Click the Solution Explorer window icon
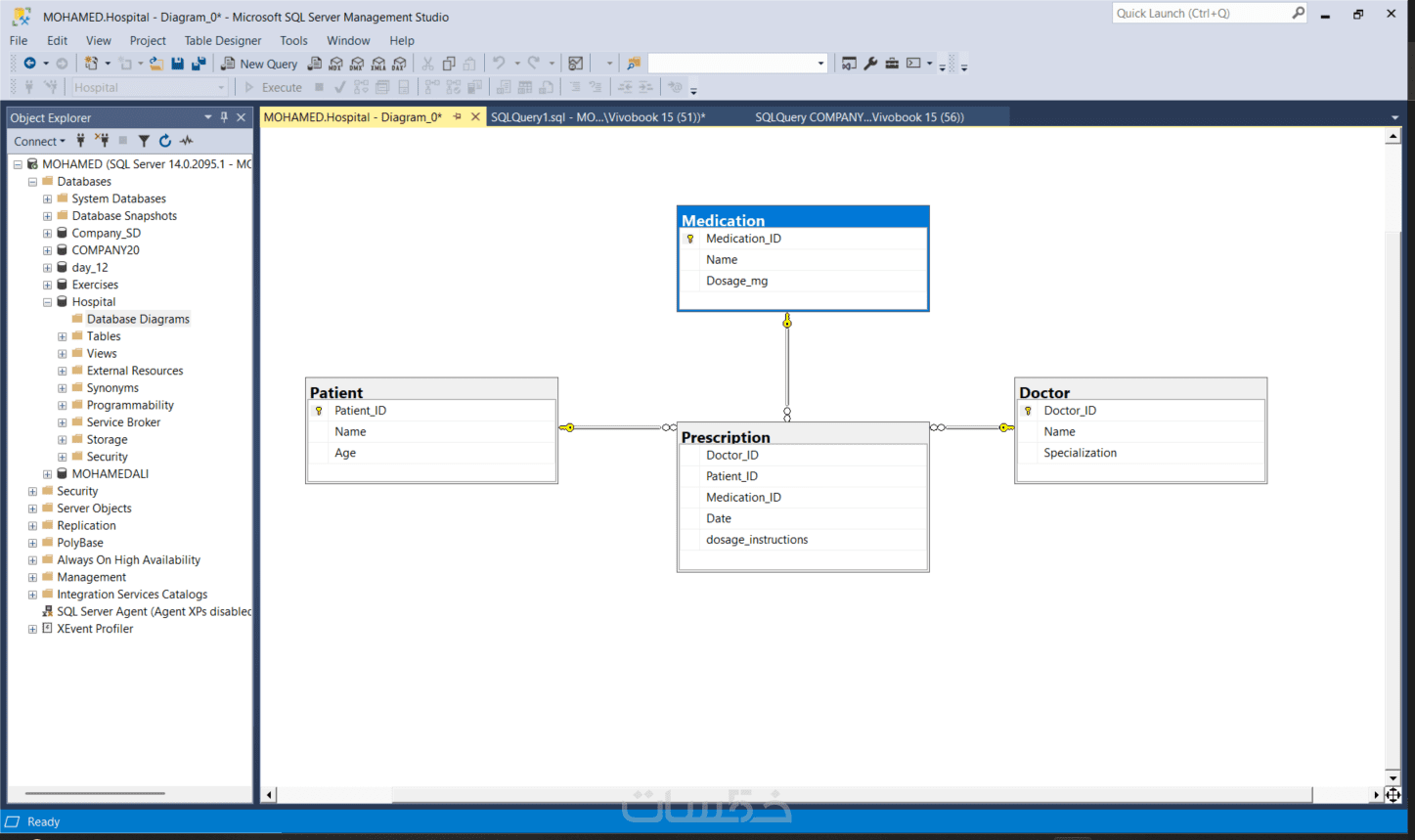 [849, 64]
